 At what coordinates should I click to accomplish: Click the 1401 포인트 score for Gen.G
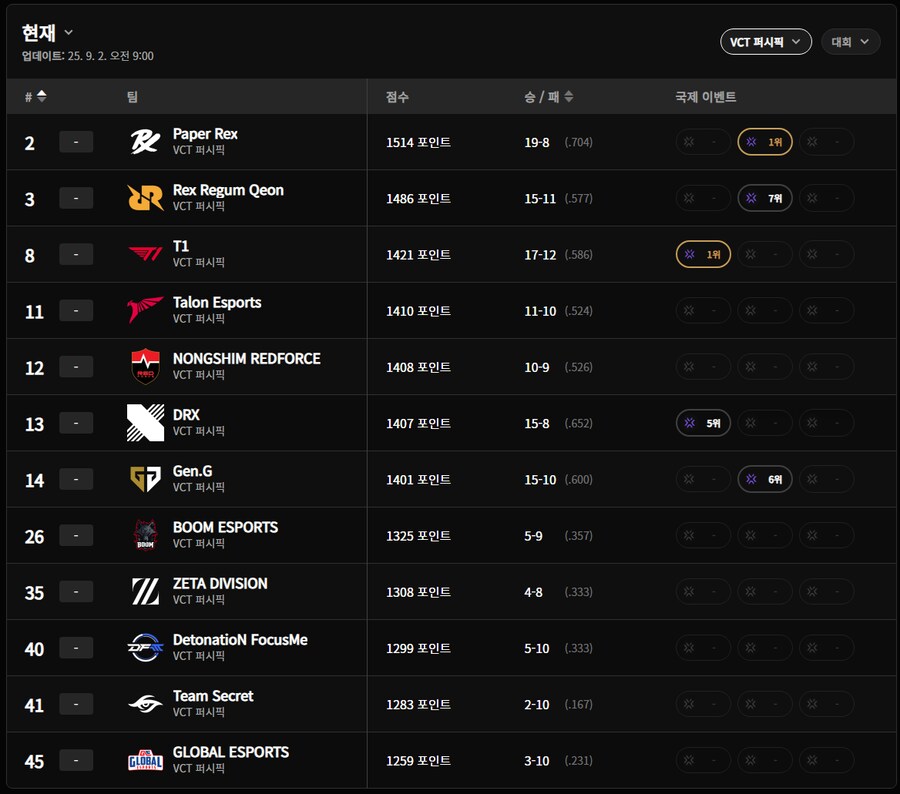[x=418, y=480]
